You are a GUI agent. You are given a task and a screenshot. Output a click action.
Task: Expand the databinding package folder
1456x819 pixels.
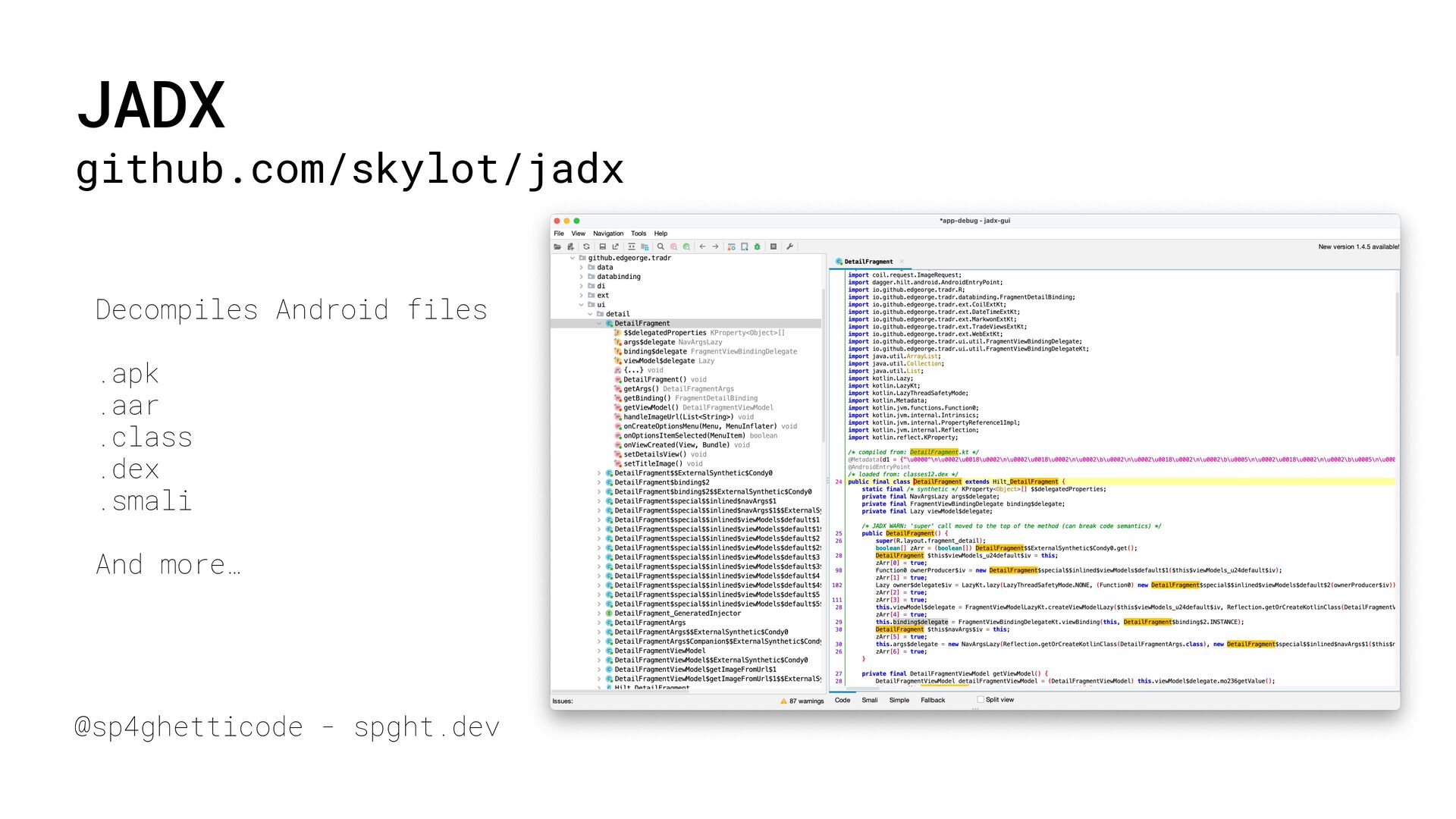click(582, 277)
